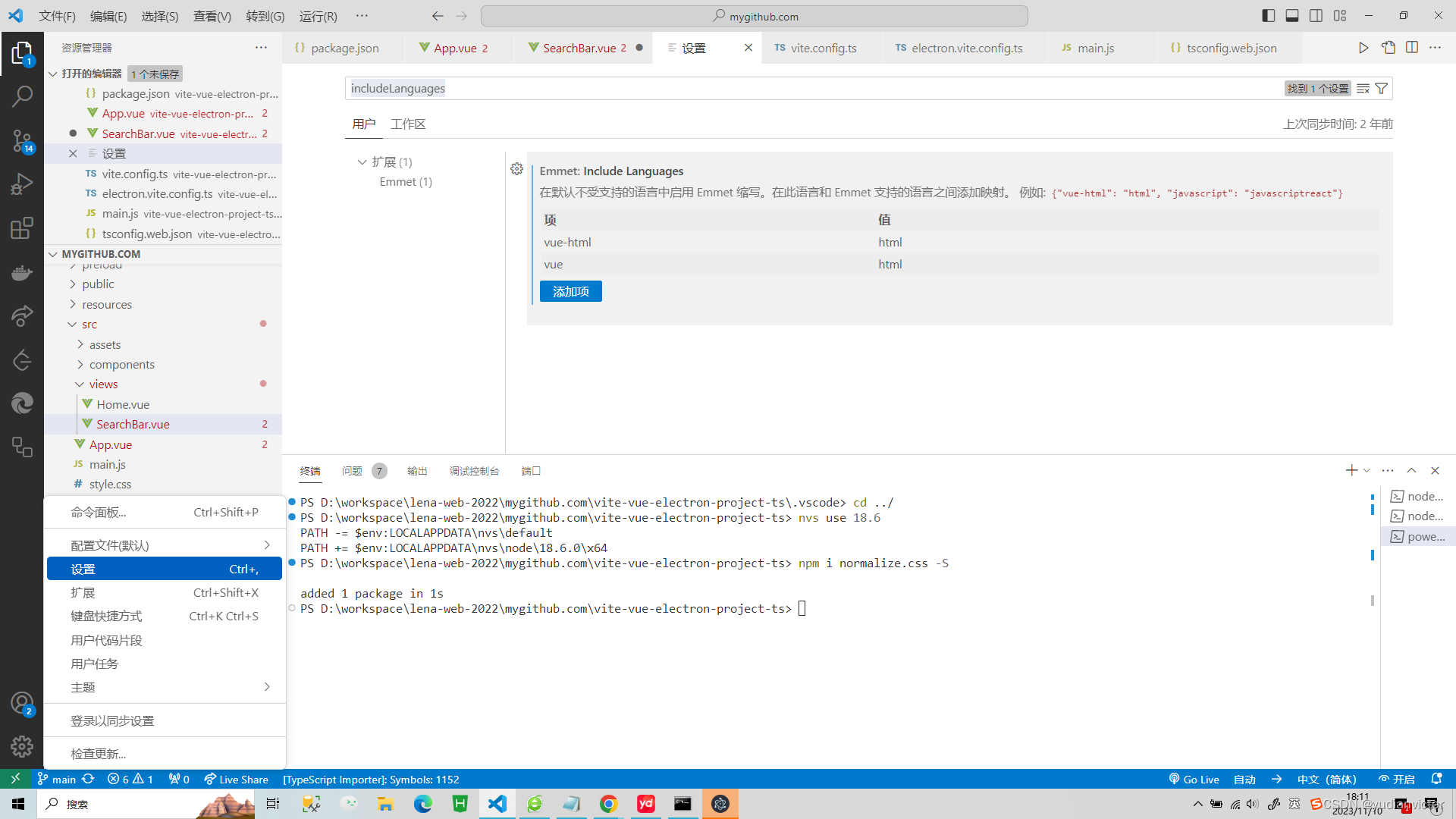Click the Source Control icon in sidebar

point(22,140)
